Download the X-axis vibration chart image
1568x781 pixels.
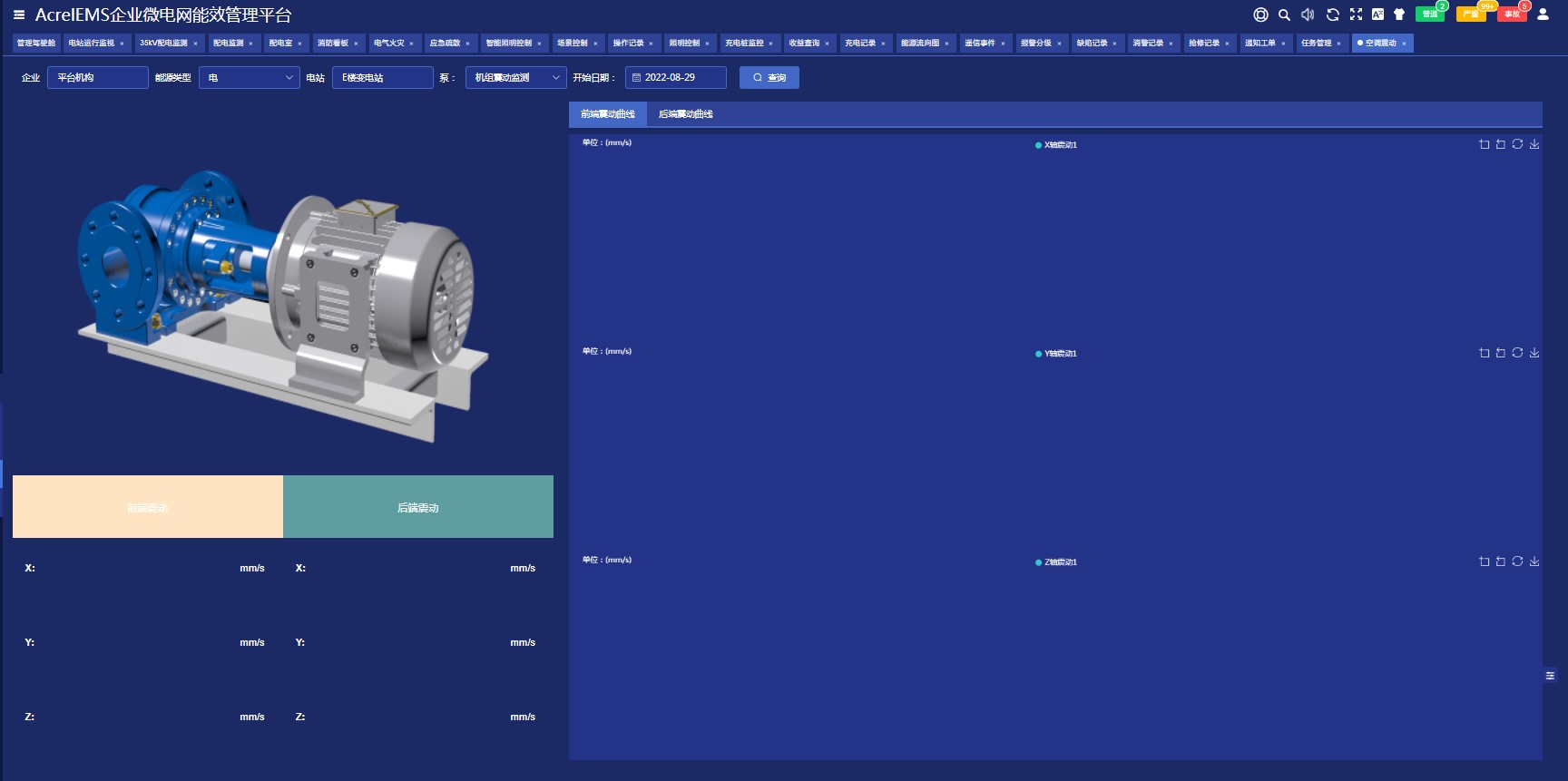click(x=1534, y=144)
